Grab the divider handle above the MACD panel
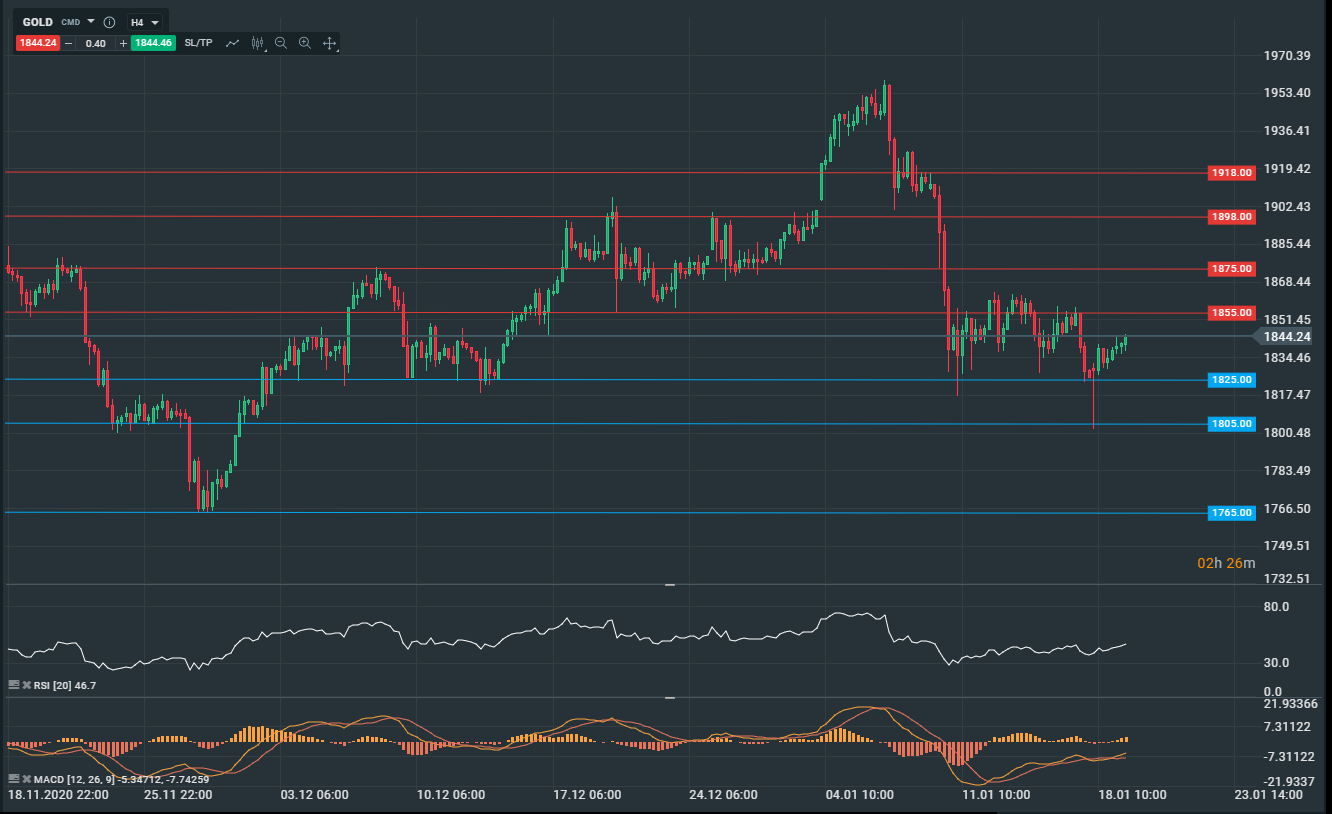1332x814 pixels. point(670,697)
